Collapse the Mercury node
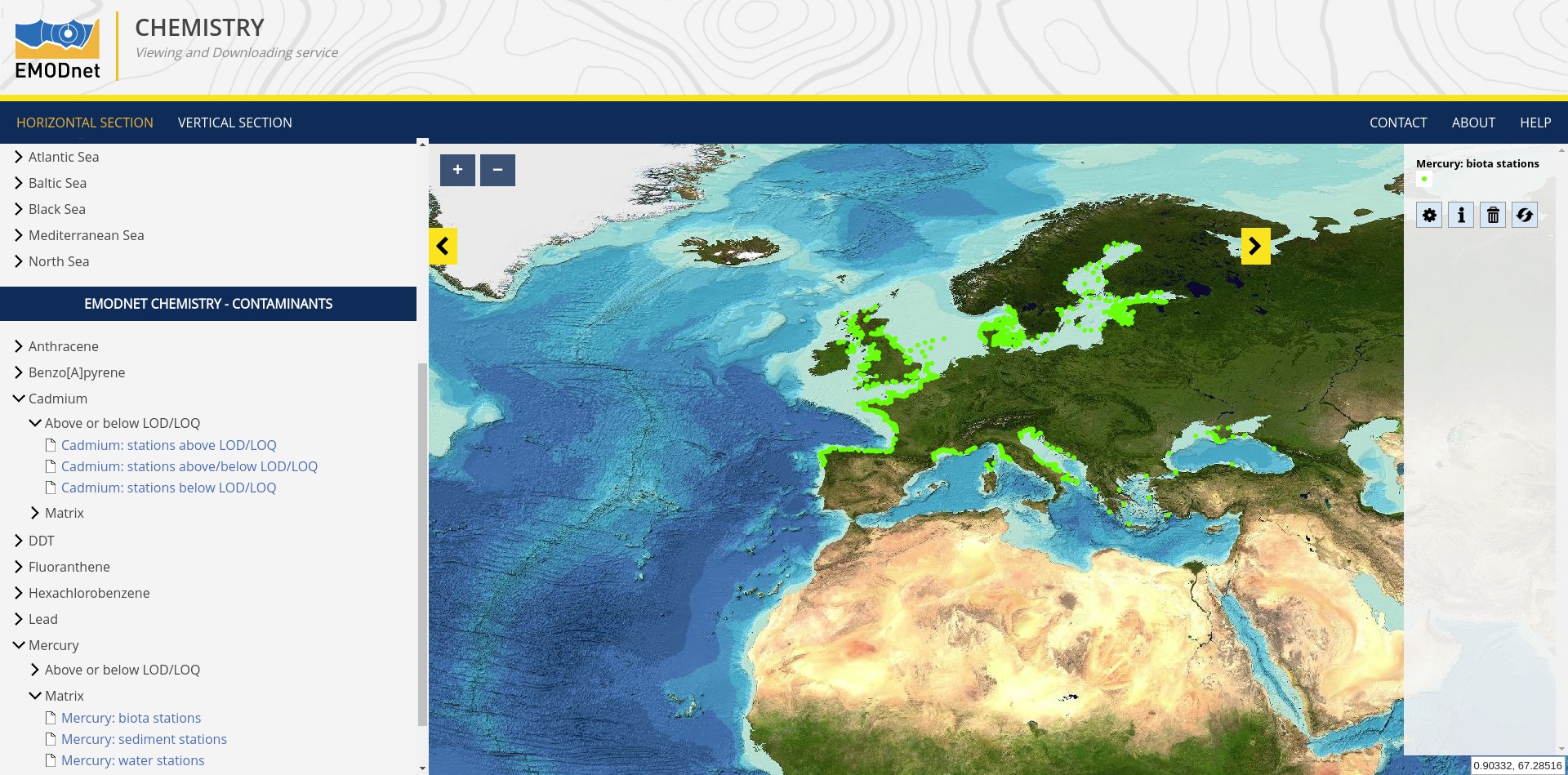Viewport: 1568px width, 775px height. click(x=19, y=645)
